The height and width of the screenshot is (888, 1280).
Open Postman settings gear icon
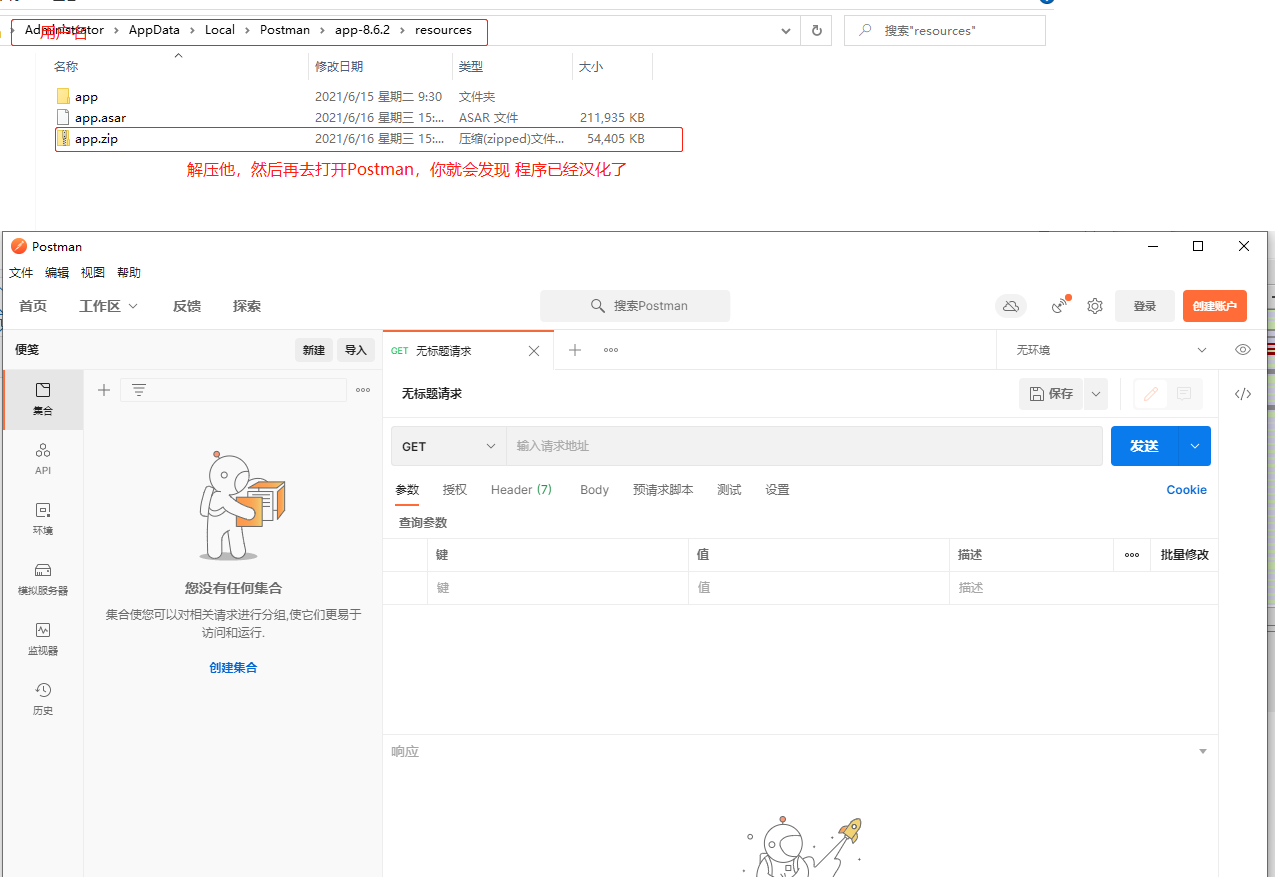(x=1095, y=306)
